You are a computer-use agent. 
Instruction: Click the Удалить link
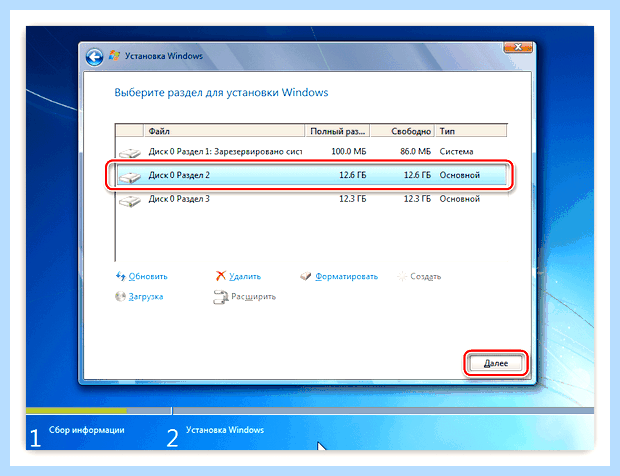point(245,276)
